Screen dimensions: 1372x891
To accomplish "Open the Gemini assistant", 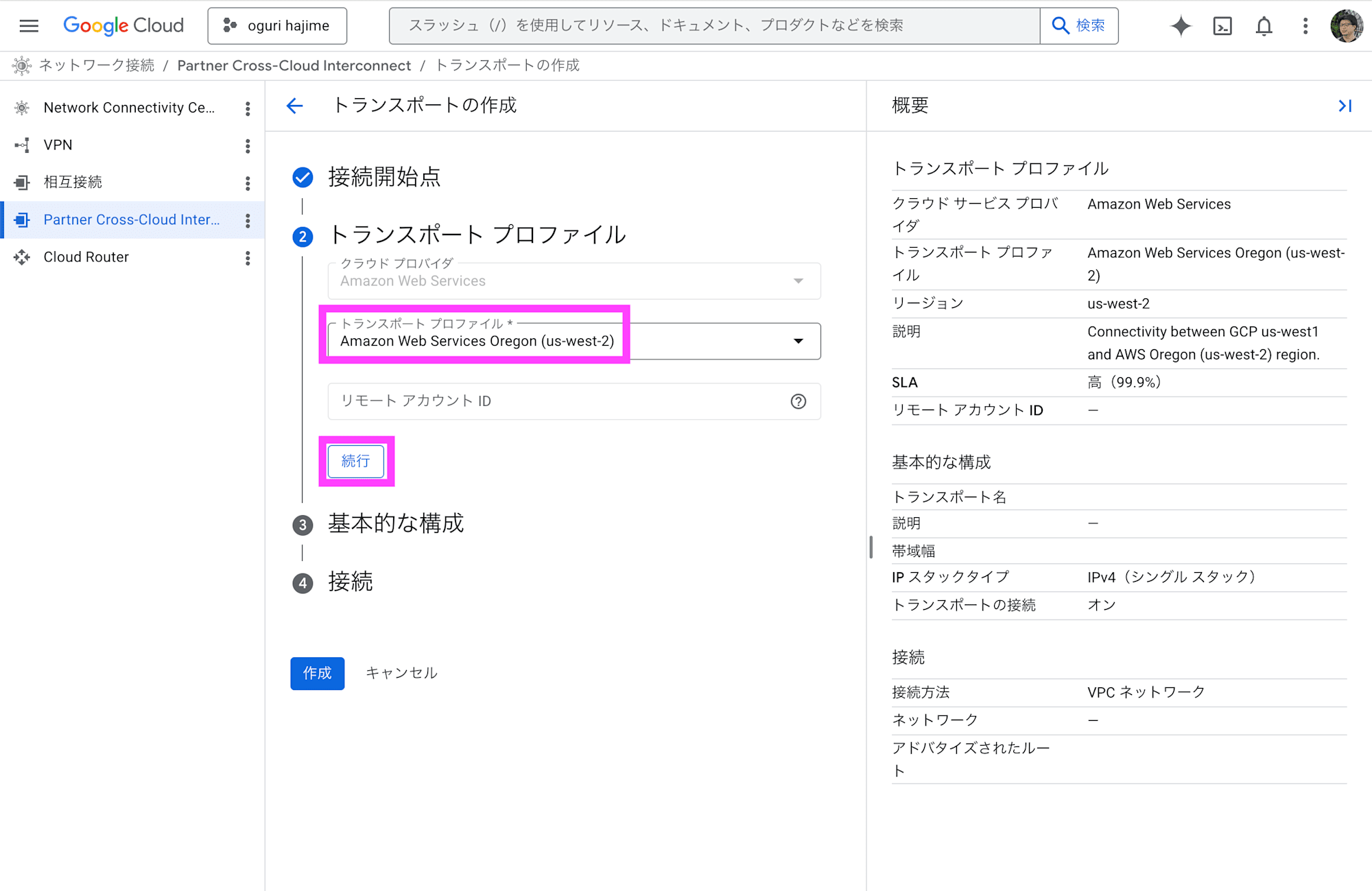I will pos(1181,25).
